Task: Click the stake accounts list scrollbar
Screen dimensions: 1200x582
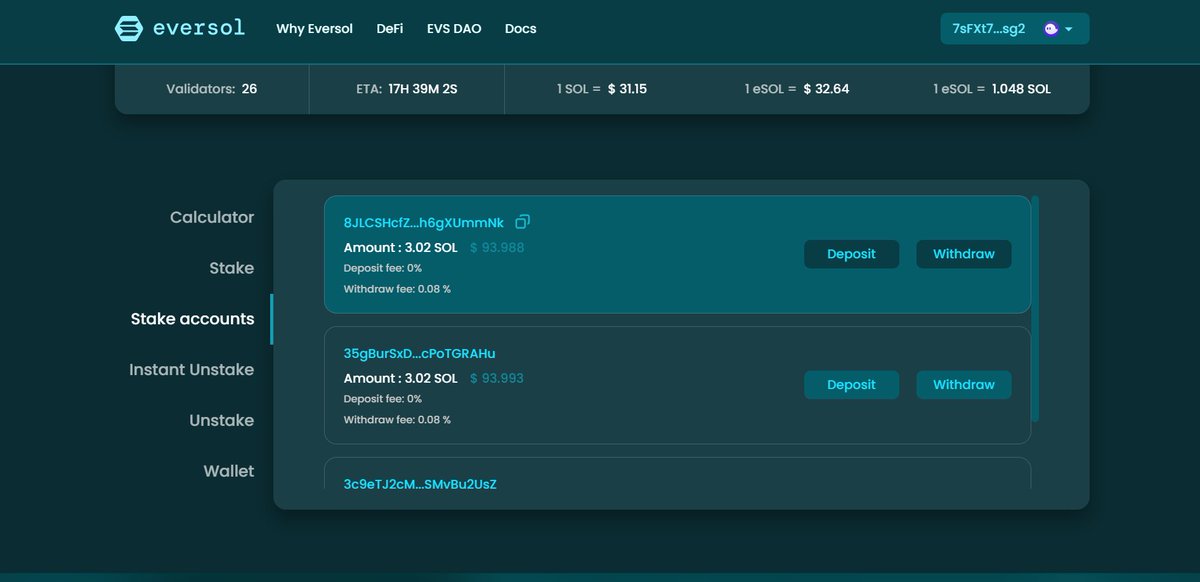Action: pyautogui.click(x=1035, y=308)
